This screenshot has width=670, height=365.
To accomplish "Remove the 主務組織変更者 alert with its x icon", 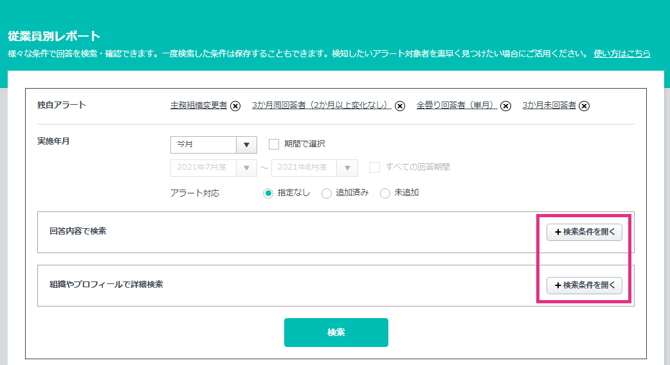I will coord(235,106).
